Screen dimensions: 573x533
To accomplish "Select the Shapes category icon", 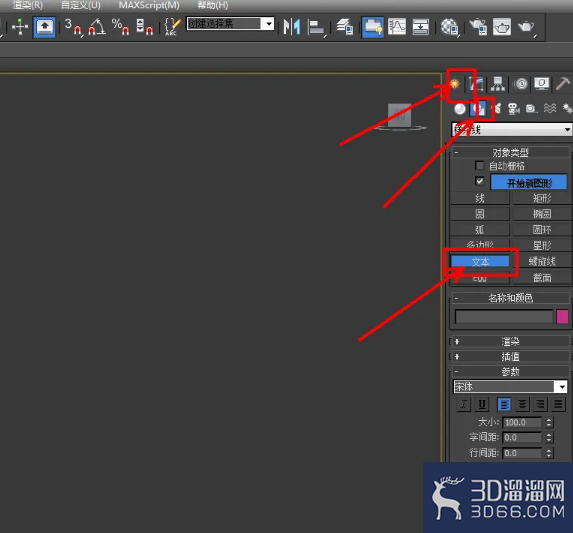I will point(478,108).
